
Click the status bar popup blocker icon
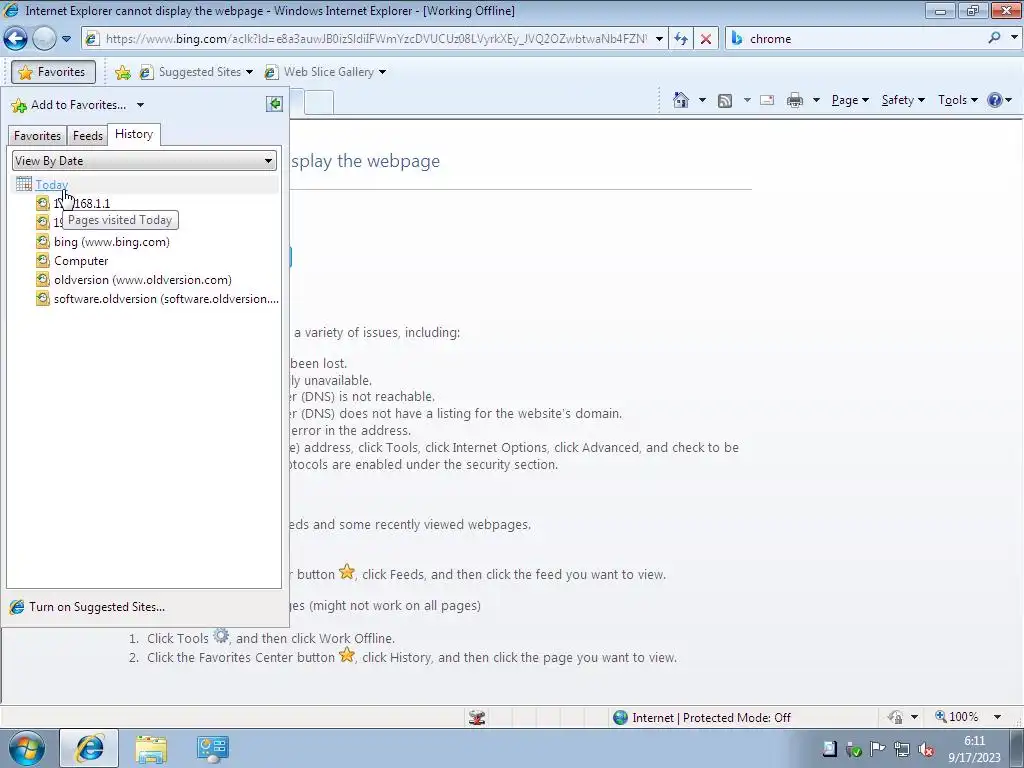477,718
